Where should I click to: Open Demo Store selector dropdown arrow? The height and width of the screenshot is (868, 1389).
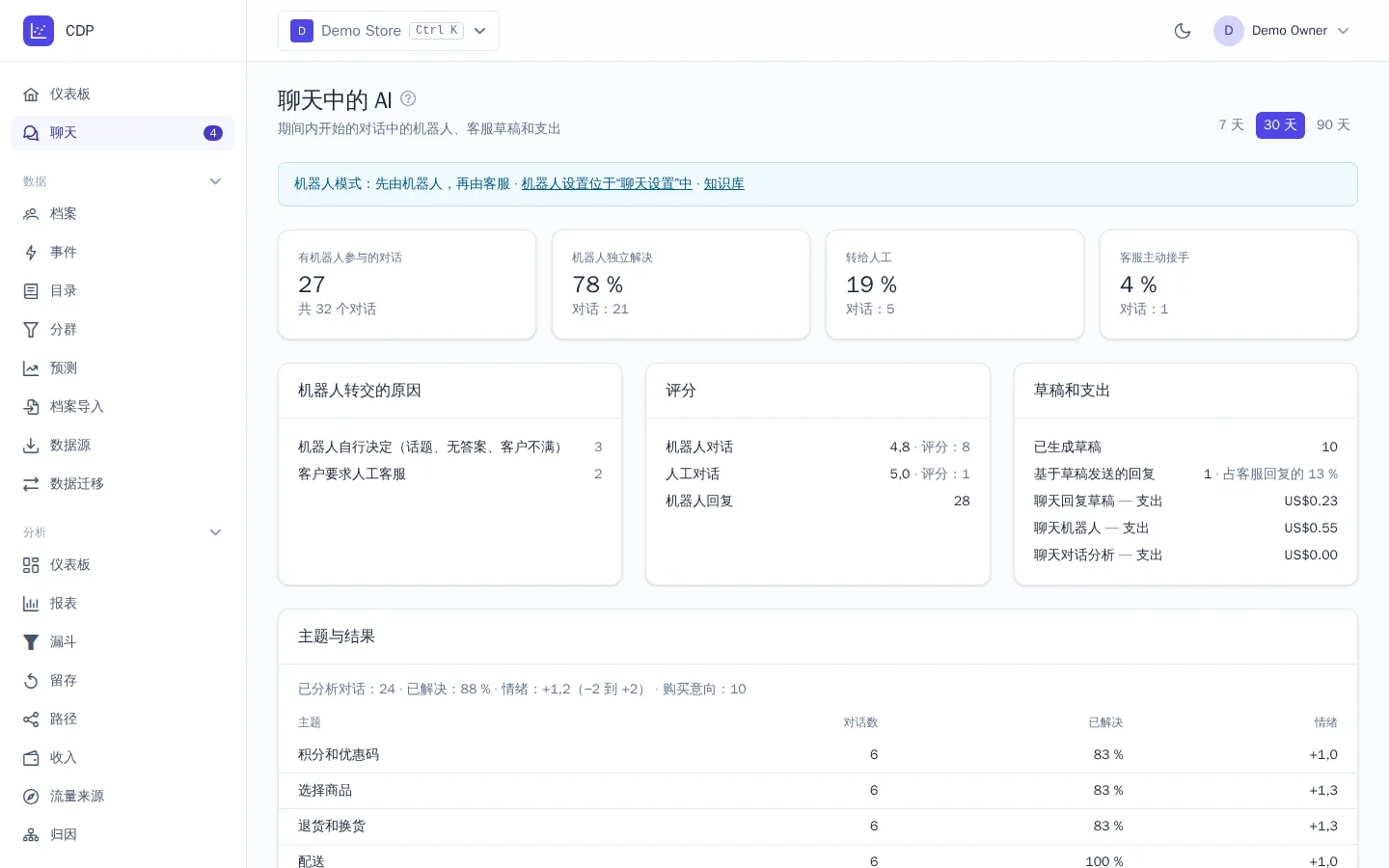[480, 31]
